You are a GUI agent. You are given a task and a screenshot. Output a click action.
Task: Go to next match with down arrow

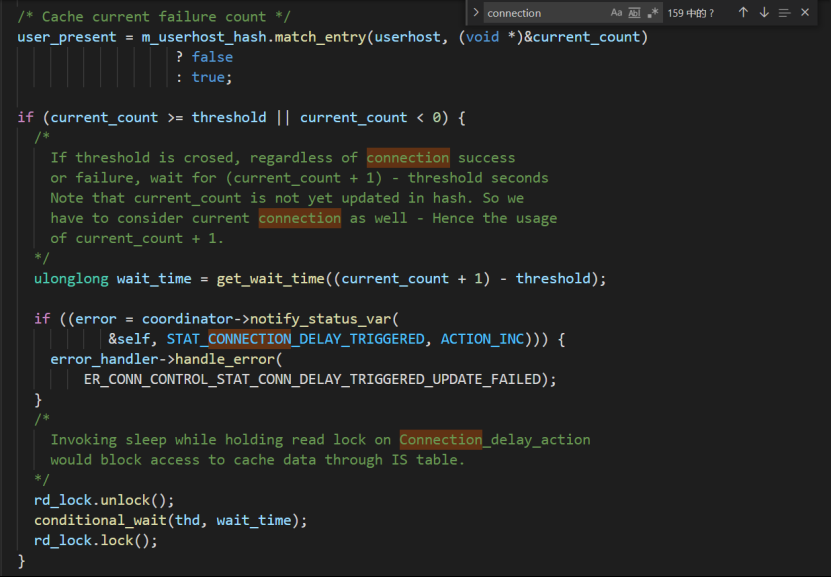coord(764,13)
